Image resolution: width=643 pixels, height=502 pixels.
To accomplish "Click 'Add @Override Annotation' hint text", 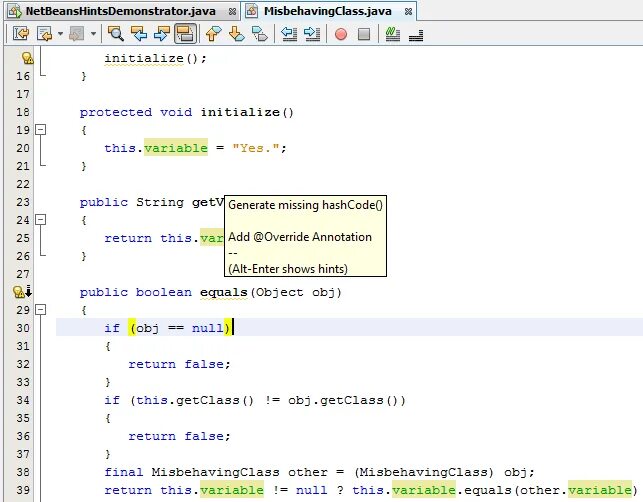I will [x=300, y=237].
